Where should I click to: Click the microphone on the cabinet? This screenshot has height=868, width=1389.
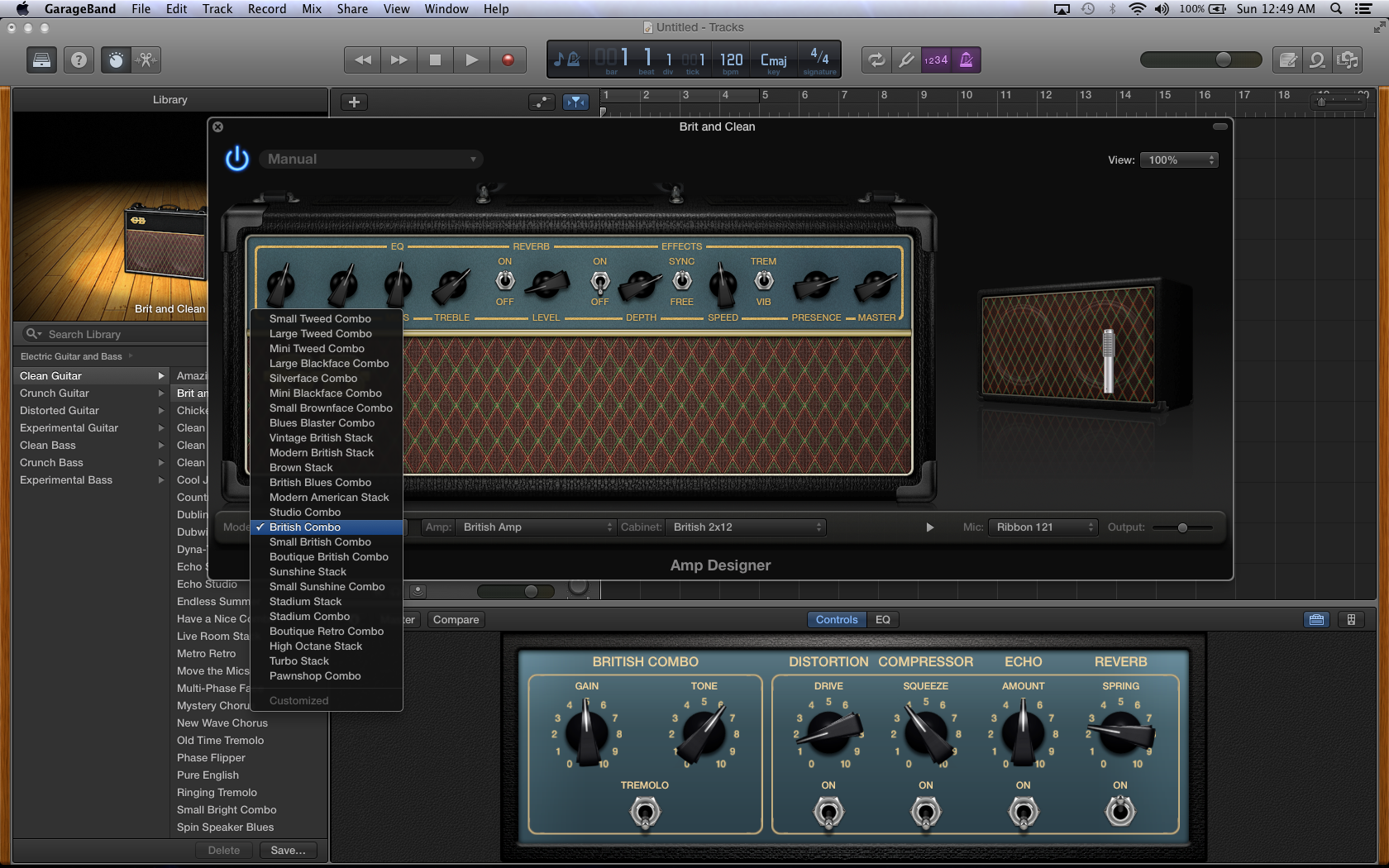1108,360
